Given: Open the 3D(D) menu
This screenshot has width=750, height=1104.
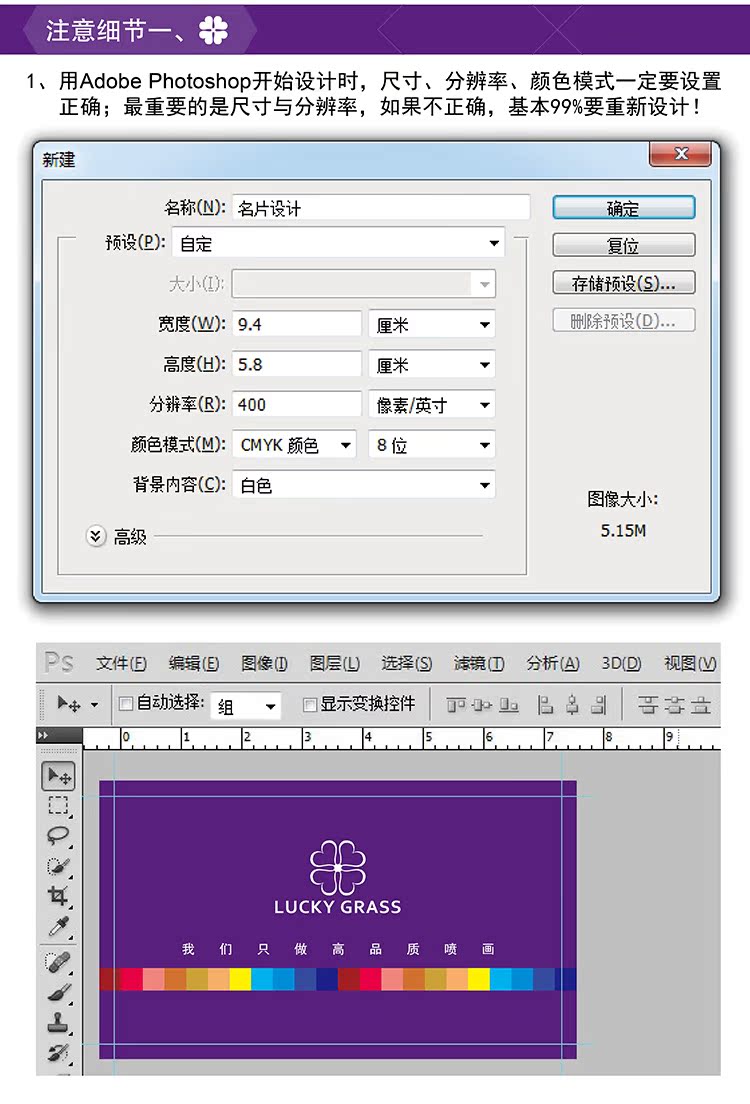Looking at the screenshot, I should tap(621, 663).
